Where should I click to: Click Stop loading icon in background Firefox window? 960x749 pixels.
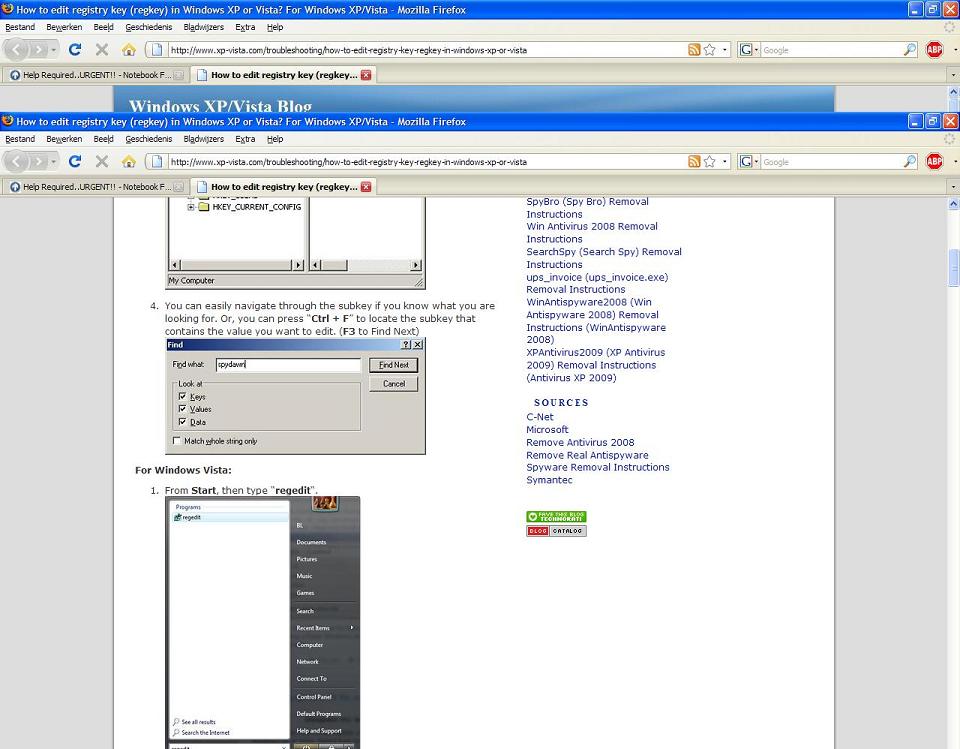tap(102, 50)
